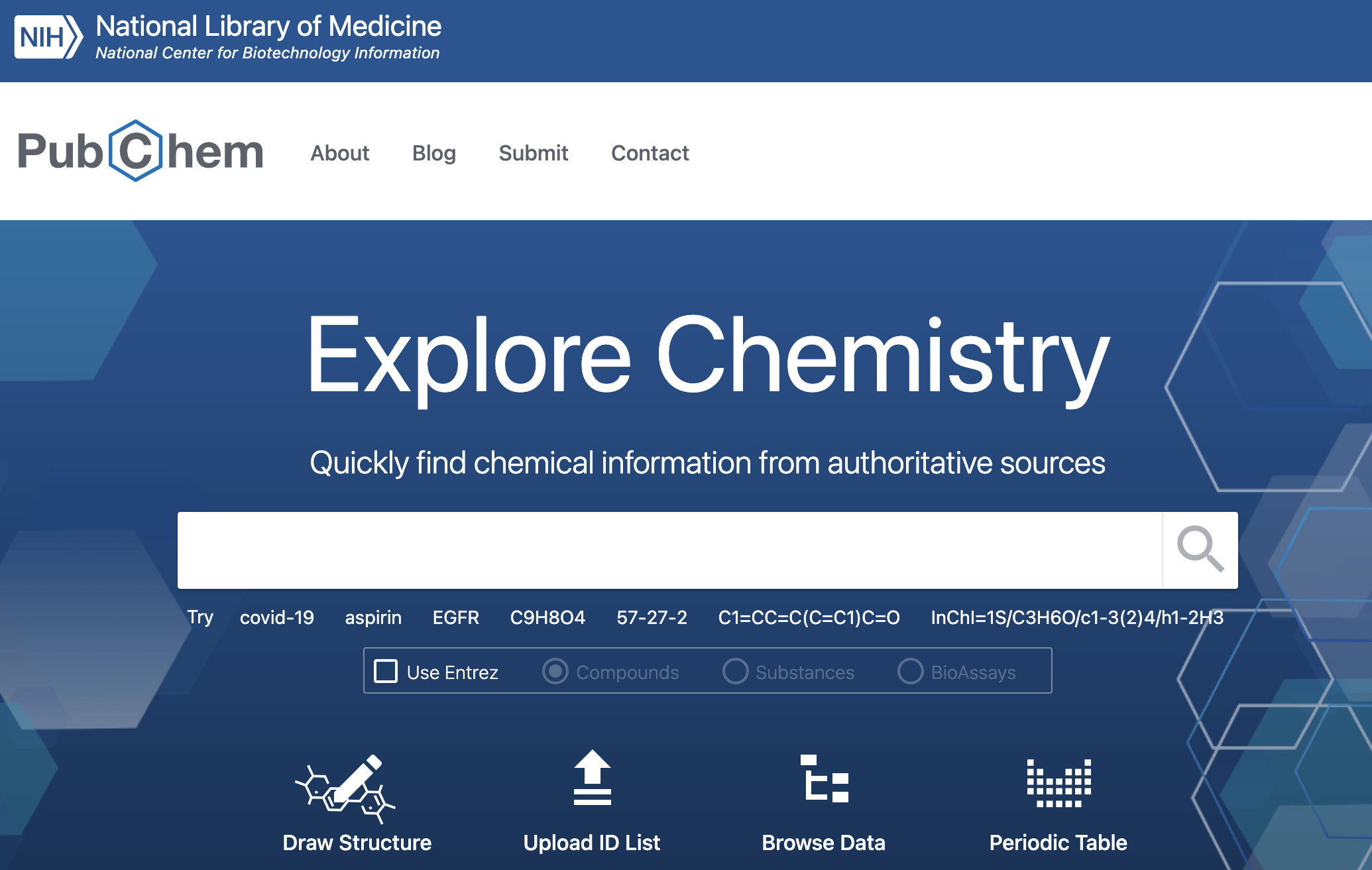Click the Draw Structure label
Viewport: 1372px width, 870px height.
357,842
